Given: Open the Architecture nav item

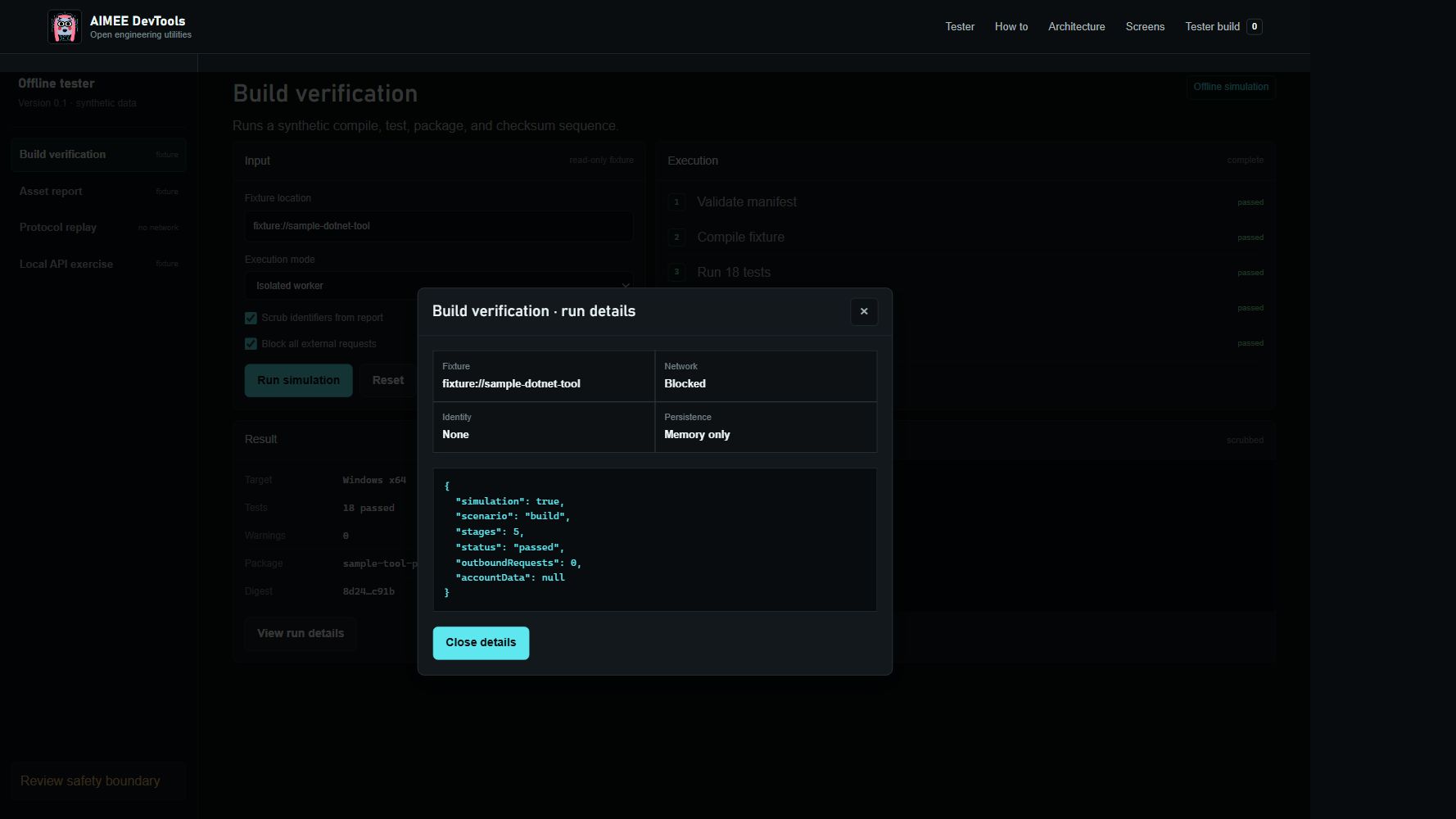Looking at the screenshot, I should pos(1076,27).
